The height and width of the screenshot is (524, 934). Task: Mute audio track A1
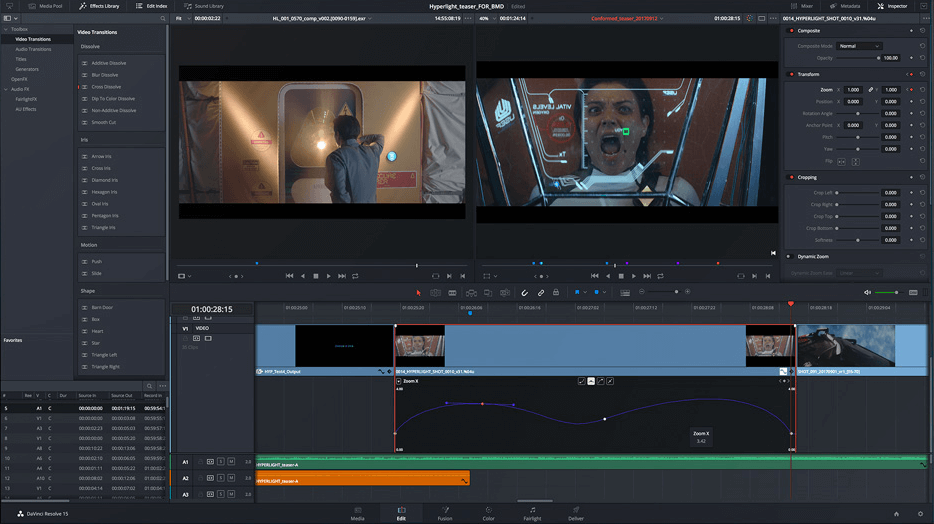pyautogui.click(x=231, y=462)
